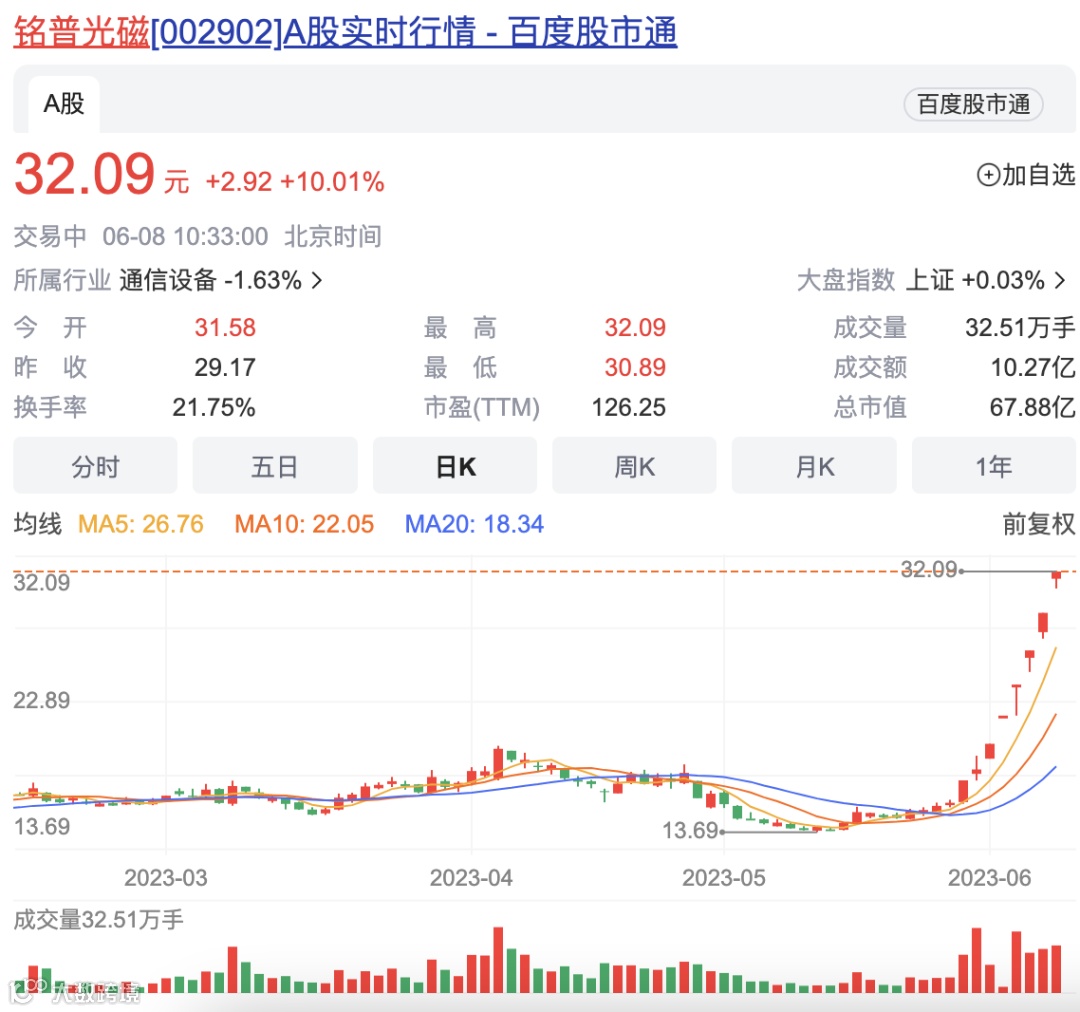Image resolution: width=1080 pixels, height=1012 pixels.
Task: Click the current price 32.09
Action: pos(85,174)
